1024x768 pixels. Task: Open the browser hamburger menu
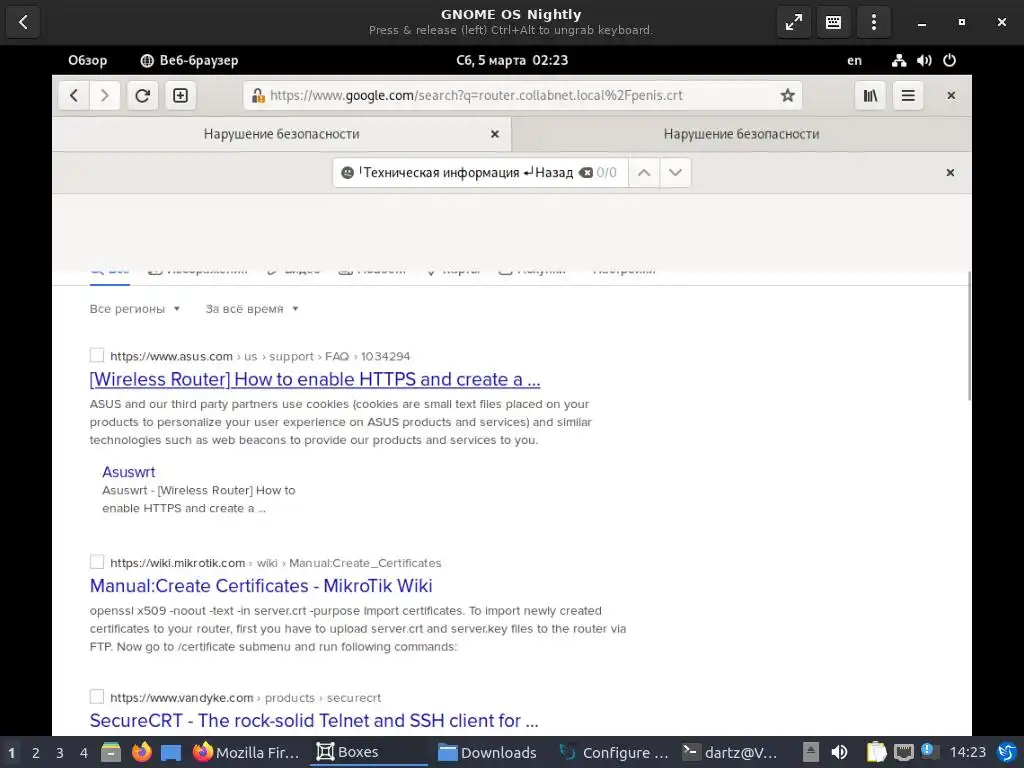(x=908, y=95)
